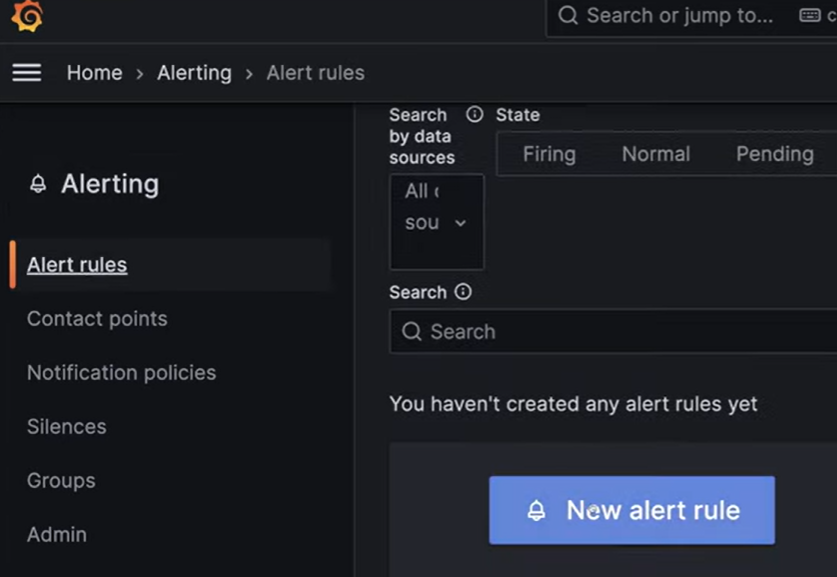Filter alerts by Firing state
837x577 pixels.
coord(549,154)
